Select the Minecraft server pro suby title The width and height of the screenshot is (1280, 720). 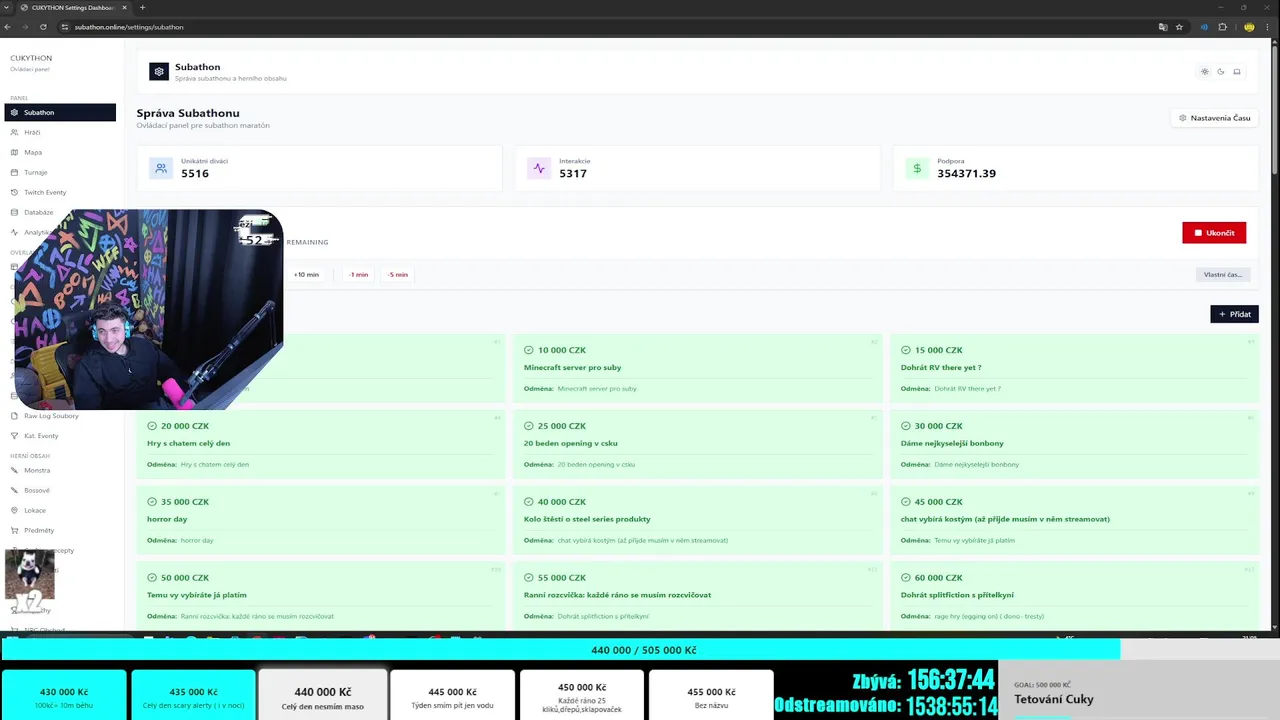pyautogui.click(x=572, y=367)
